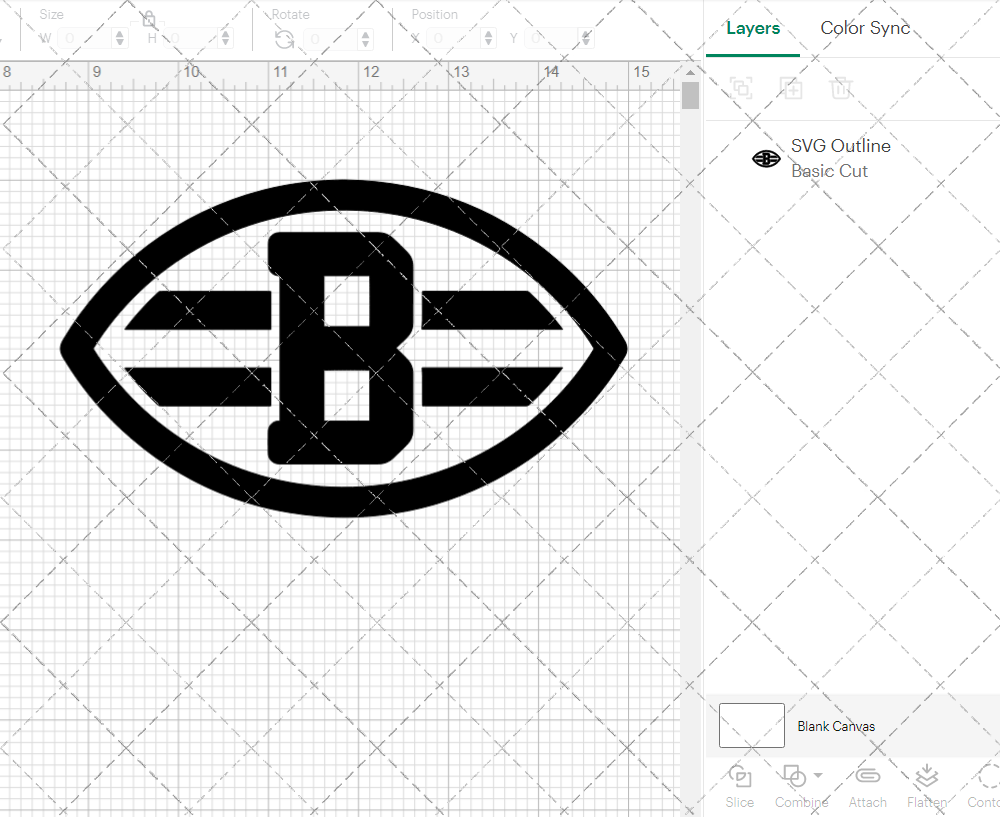This screenshot has width=1000, height=817.
Task: Toggle the size aspect ratio lock
Action: [x=149, y=19]
